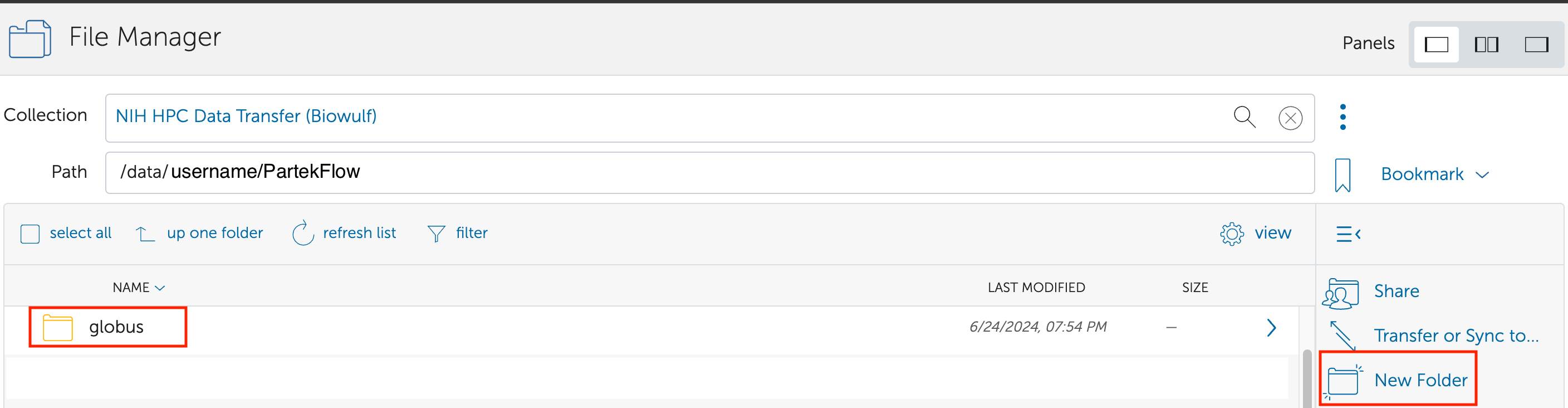Viewport: 1568px width, 408px height.
Task: Open the globus folder icon
Action: (x=58, y=327)
